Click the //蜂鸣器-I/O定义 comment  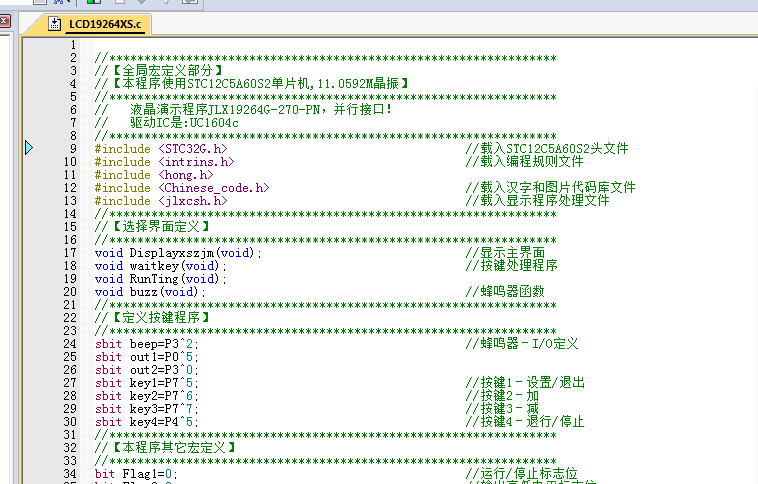point(522,344)
